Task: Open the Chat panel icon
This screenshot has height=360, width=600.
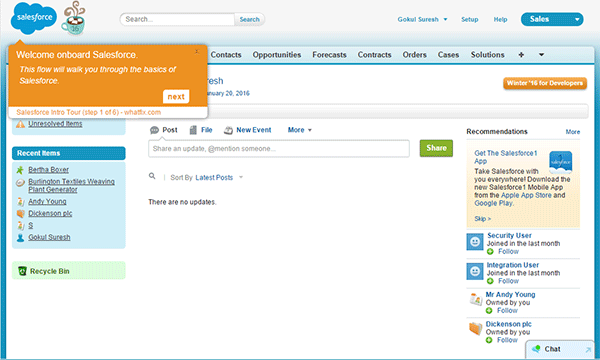Action: 536,349
